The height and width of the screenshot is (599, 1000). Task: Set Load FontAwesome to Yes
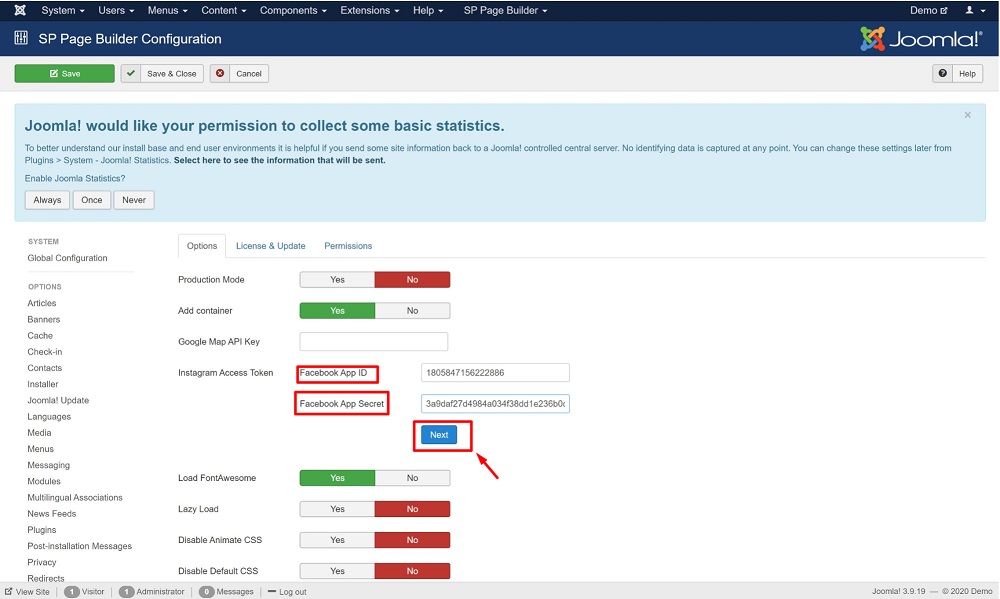click(337, 478)
